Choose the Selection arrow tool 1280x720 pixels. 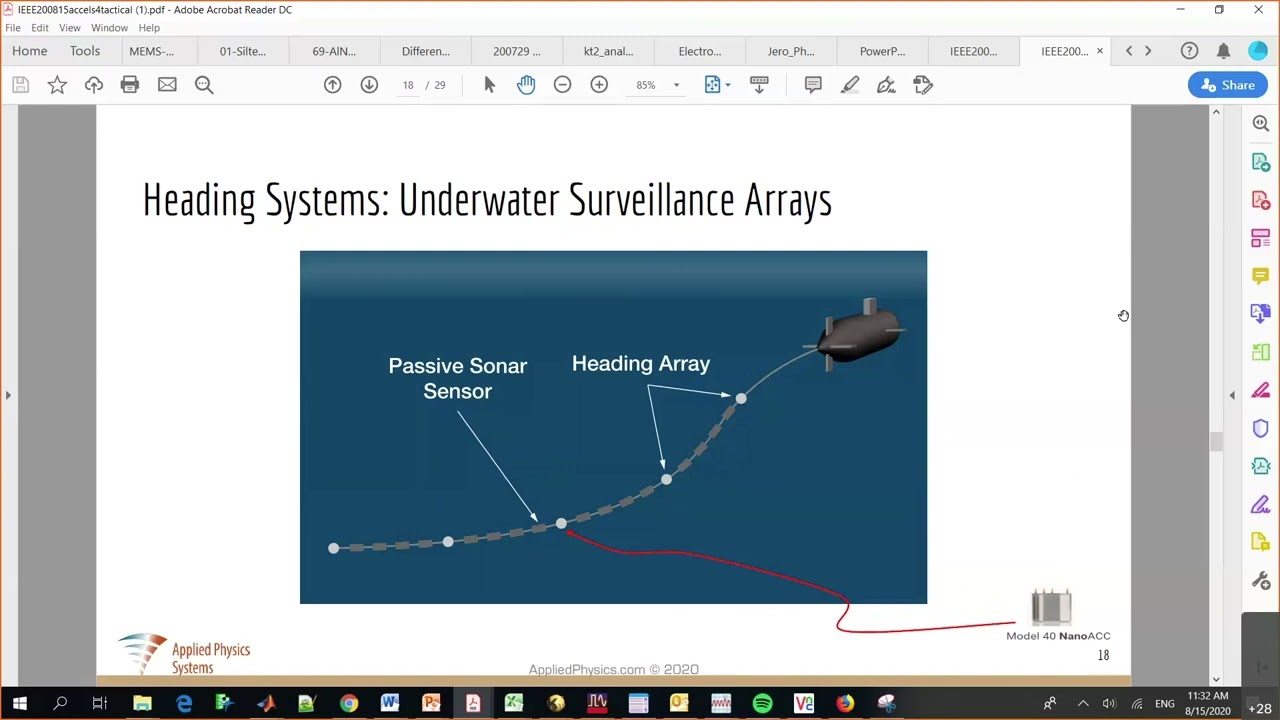pyautogui.click(x=489, y=85)
